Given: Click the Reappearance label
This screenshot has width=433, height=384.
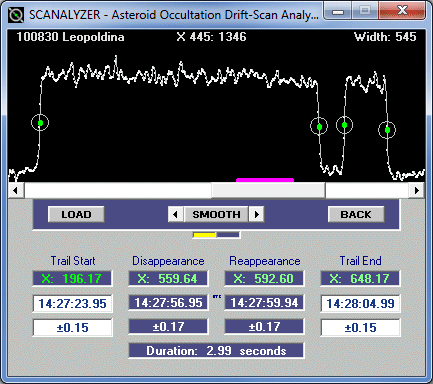Looking at the screenshot, I should (x=265, y=261).
